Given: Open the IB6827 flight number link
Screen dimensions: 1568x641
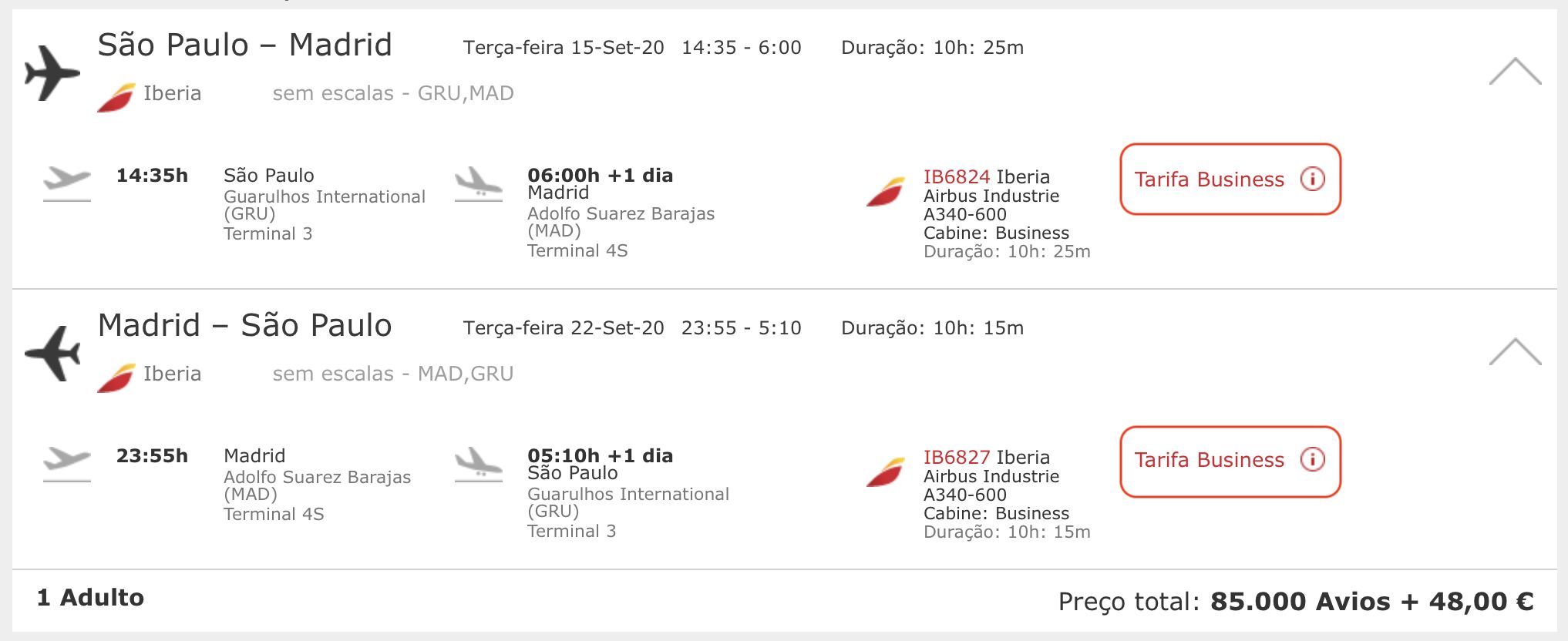Looking at the screenshot, I should (957, 457).
